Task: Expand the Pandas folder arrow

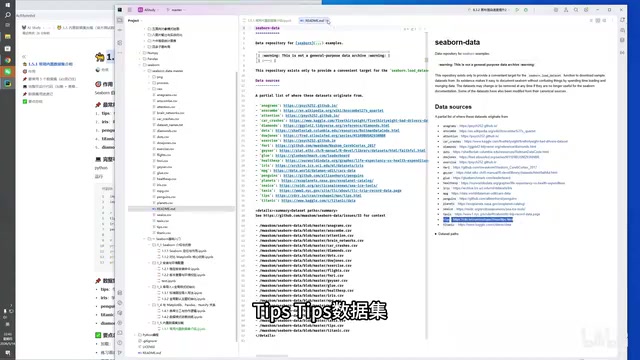Action: click(140, 59)
